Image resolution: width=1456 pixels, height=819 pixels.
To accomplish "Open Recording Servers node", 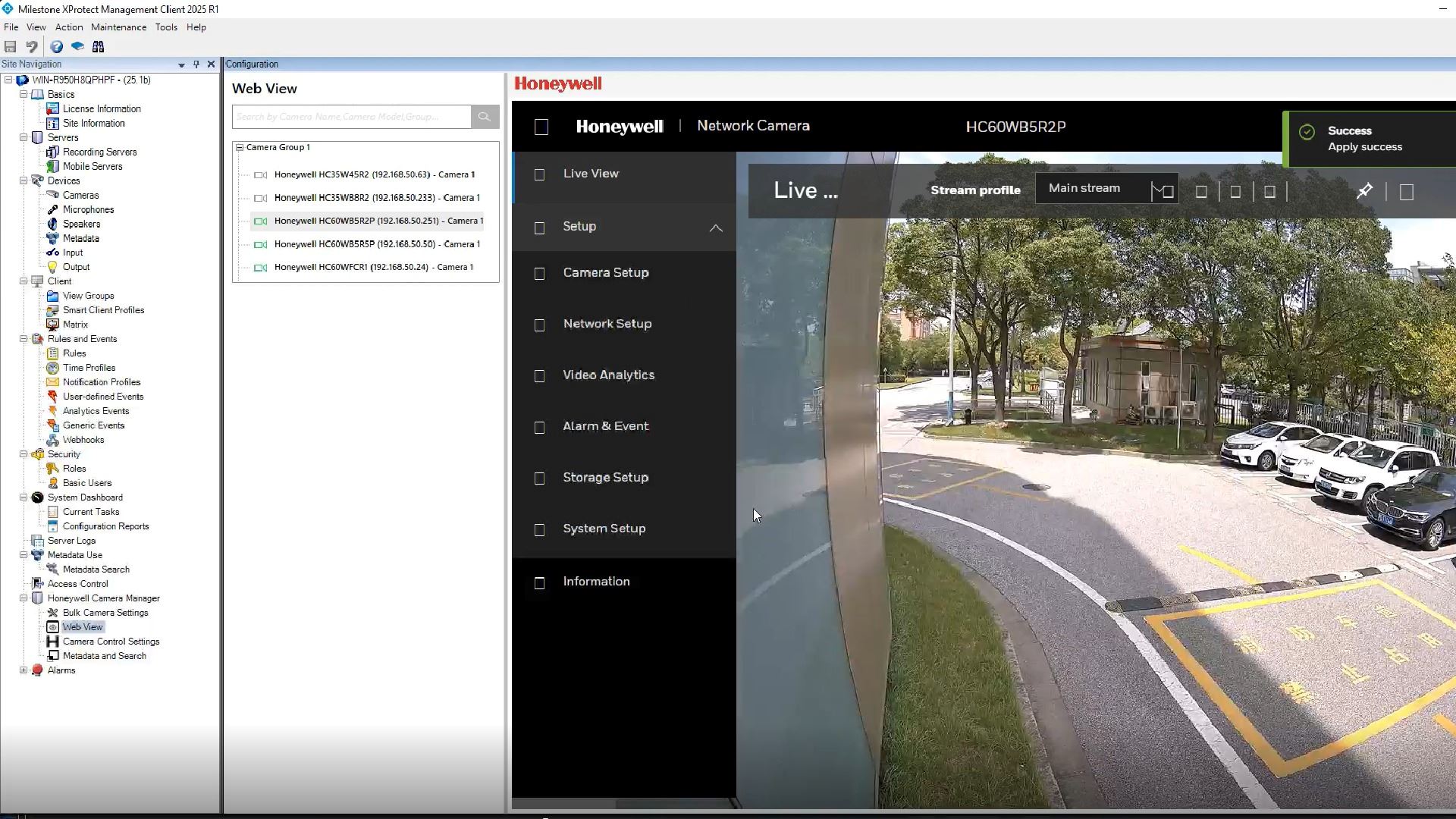I will (99, 152).
